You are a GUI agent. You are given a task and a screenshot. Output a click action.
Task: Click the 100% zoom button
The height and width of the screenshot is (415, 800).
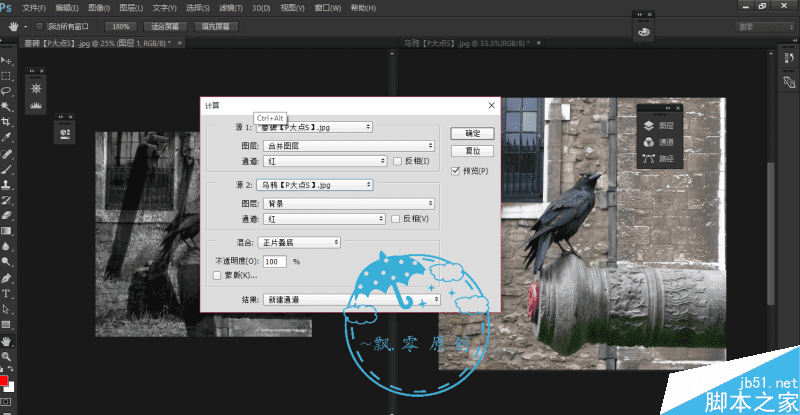coord(121,27)
